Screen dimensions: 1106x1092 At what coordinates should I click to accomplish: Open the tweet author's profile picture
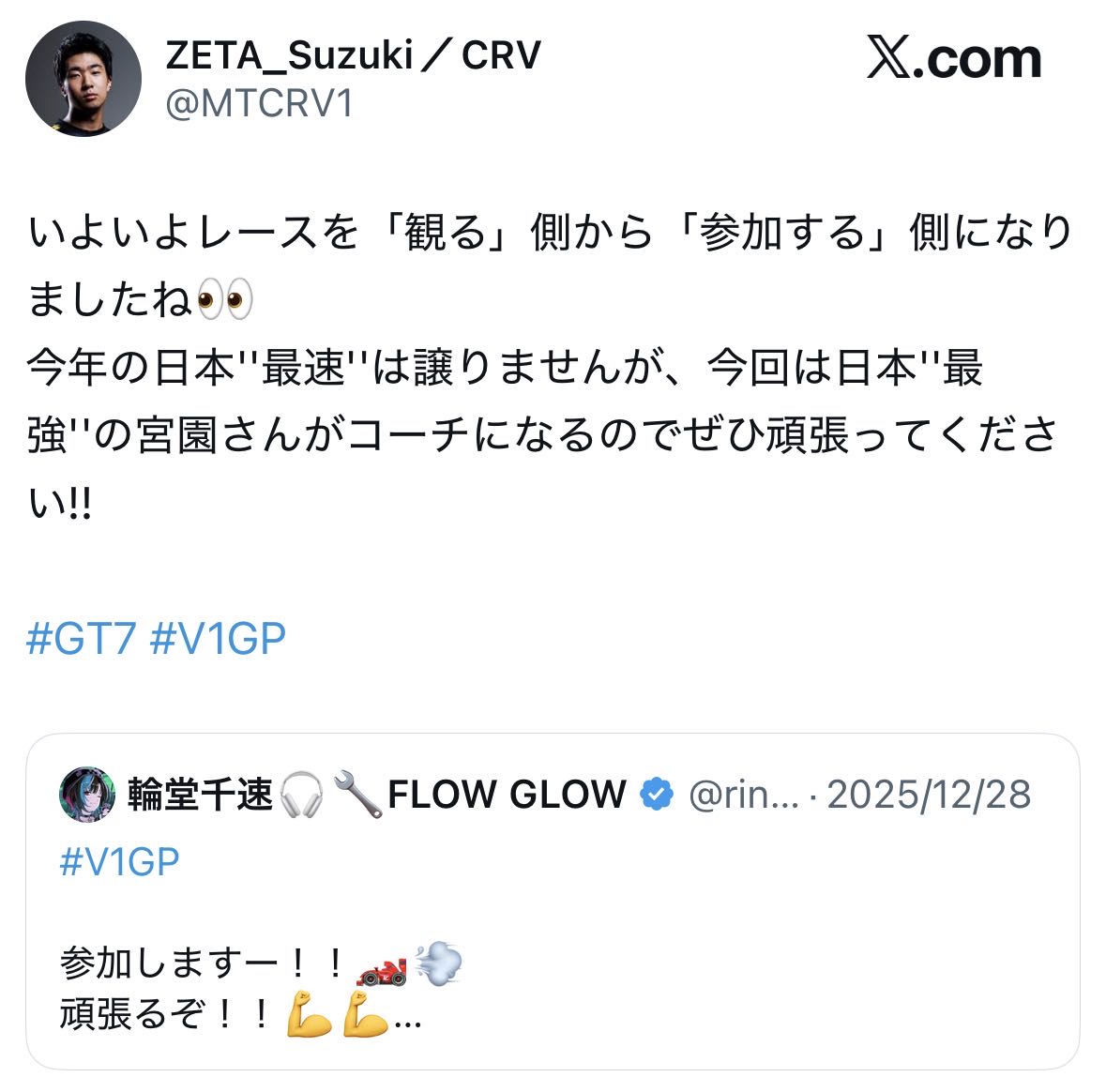(x=83, y=78)
